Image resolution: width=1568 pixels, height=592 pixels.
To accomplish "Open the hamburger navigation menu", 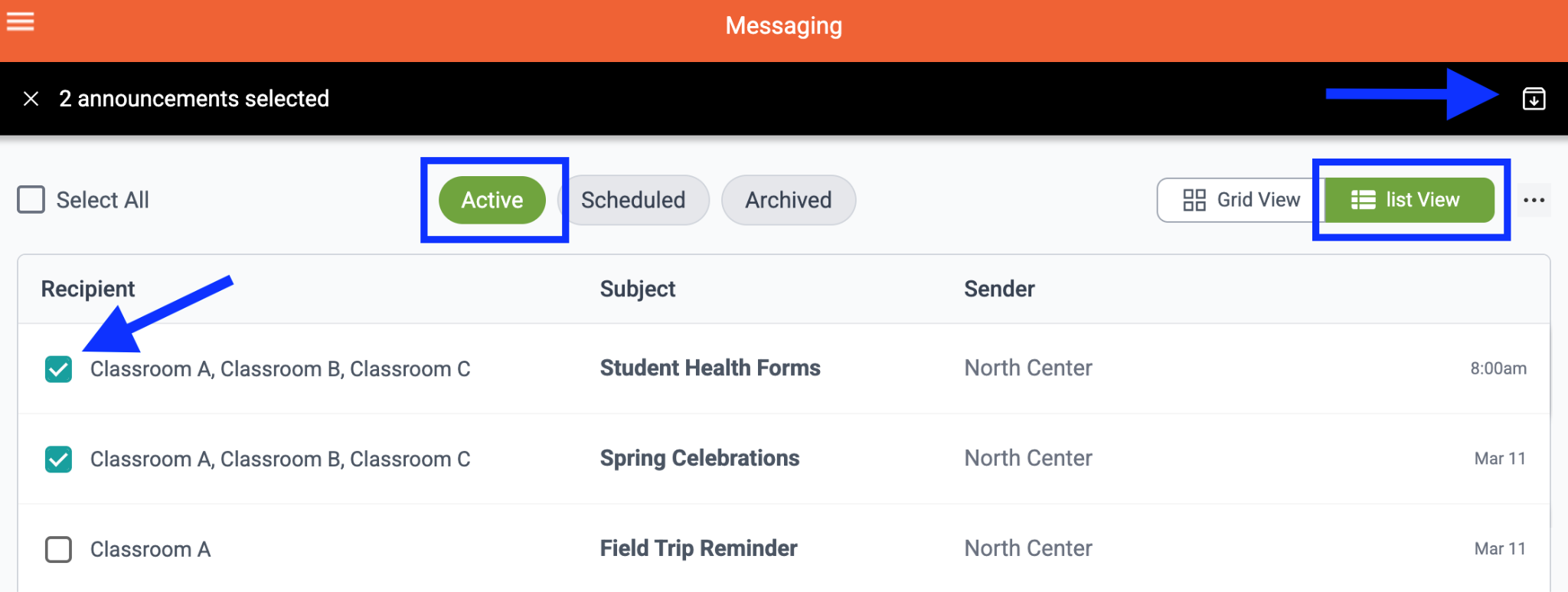I will point(21,21).
